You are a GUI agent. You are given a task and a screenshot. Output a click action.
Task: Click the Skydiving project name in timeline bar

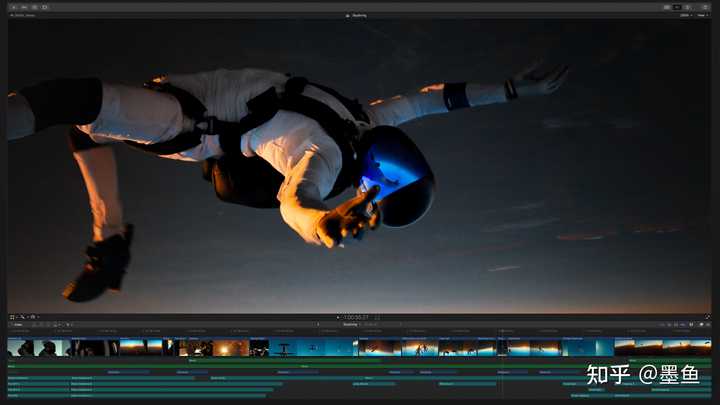click(350, 325)
